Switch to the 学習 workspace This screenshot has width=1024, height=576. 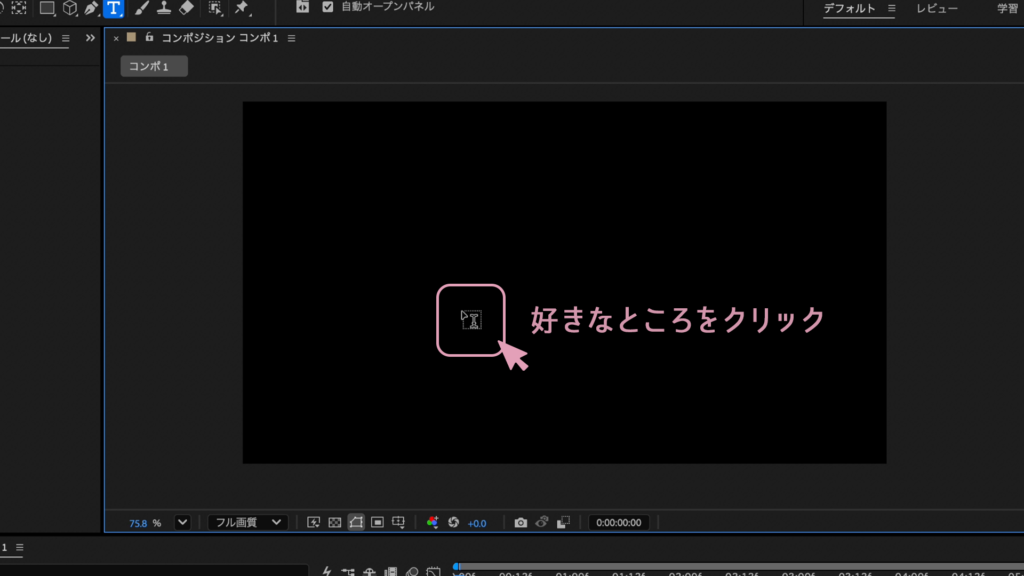tap(1010, 8)
